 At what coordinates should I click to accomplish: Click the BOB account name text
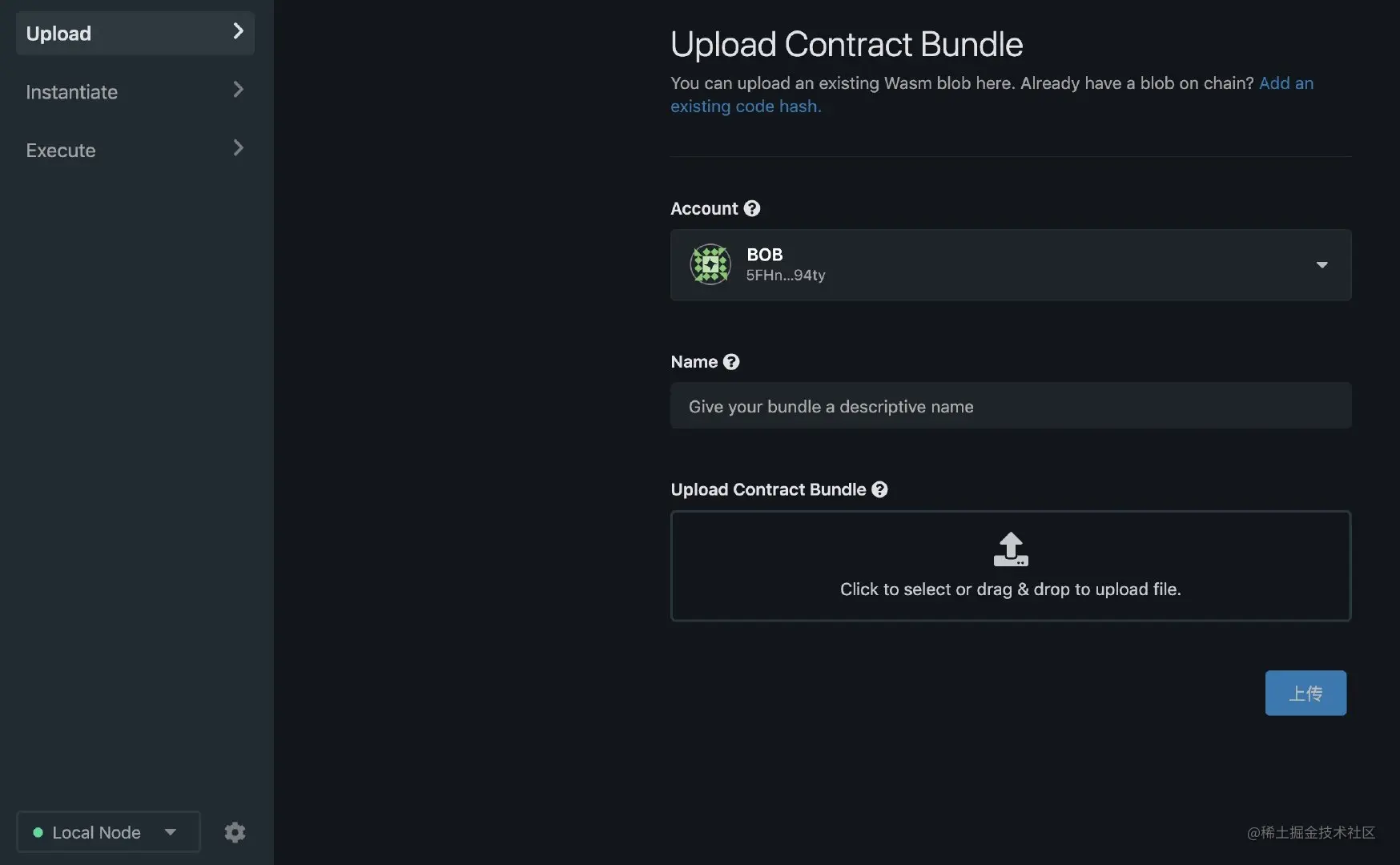click(765, 255)
